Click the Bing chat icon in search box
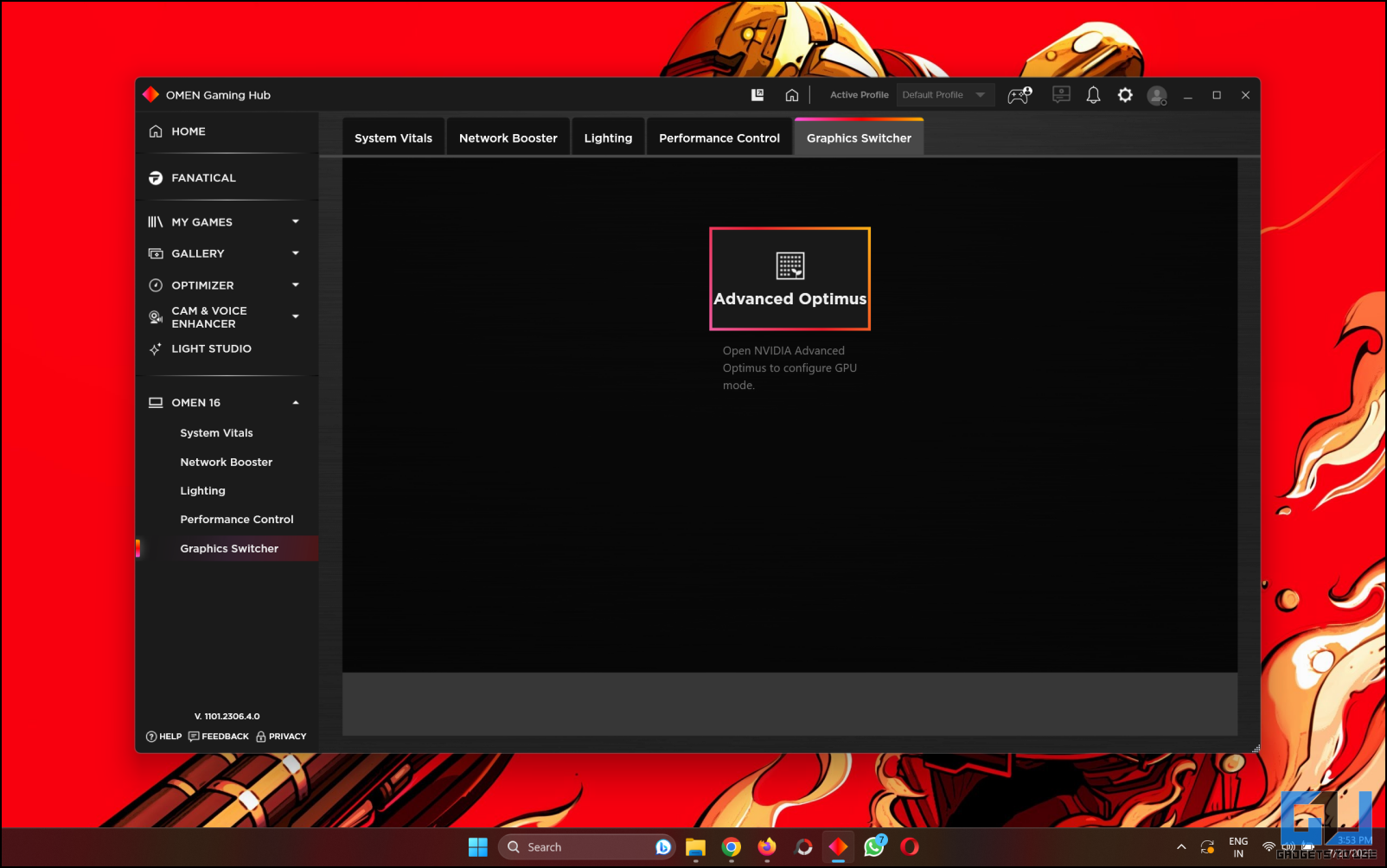 [x=663, y=847]
